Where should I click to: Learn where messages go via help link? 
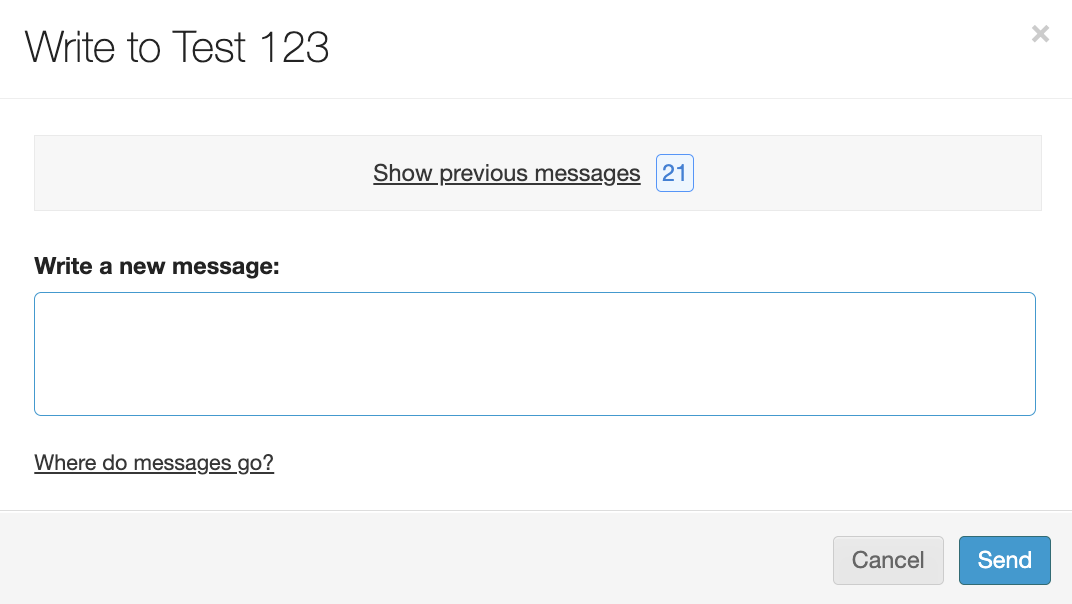pos(154,462)
